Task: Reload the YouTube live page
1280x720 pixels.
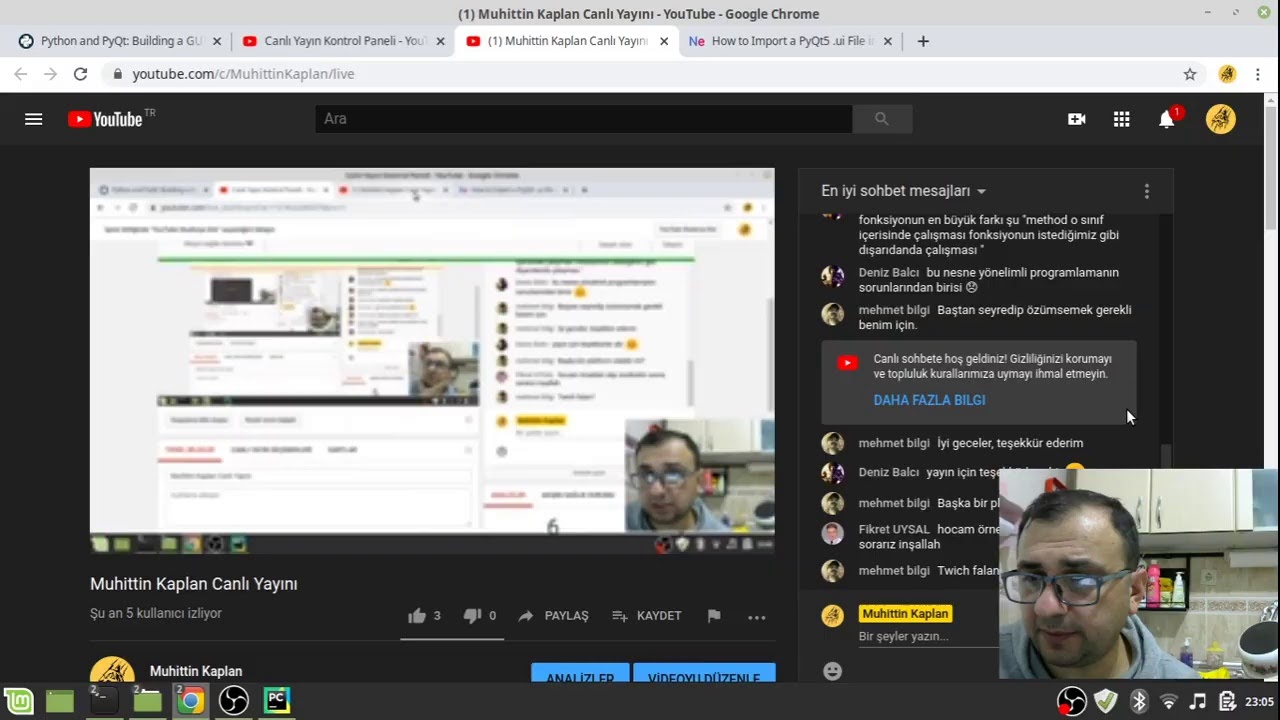Action: click(x=81, y=74)
